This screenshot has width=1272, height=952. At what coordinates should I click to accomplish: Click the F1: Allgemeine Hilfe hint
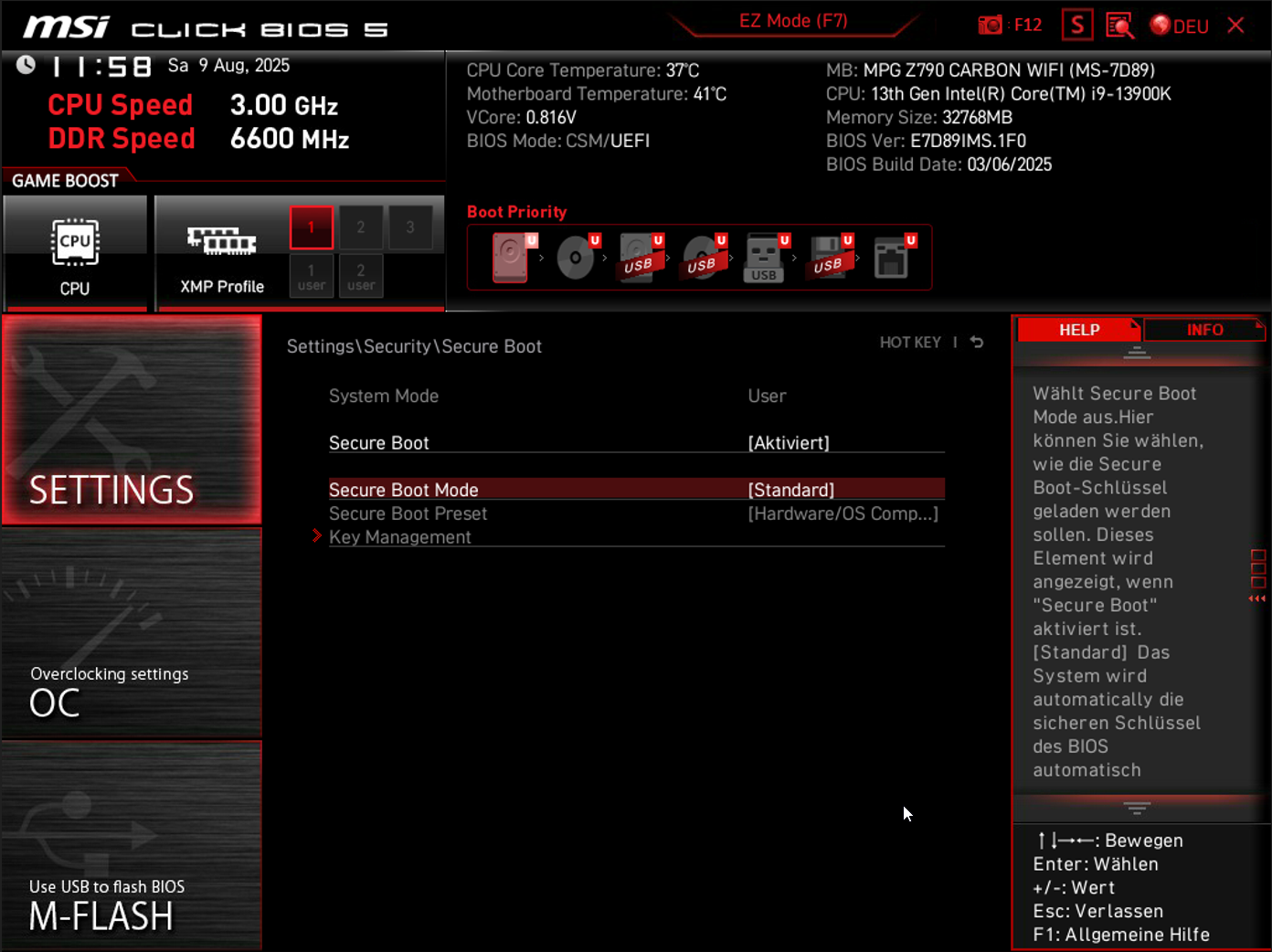1121,935
